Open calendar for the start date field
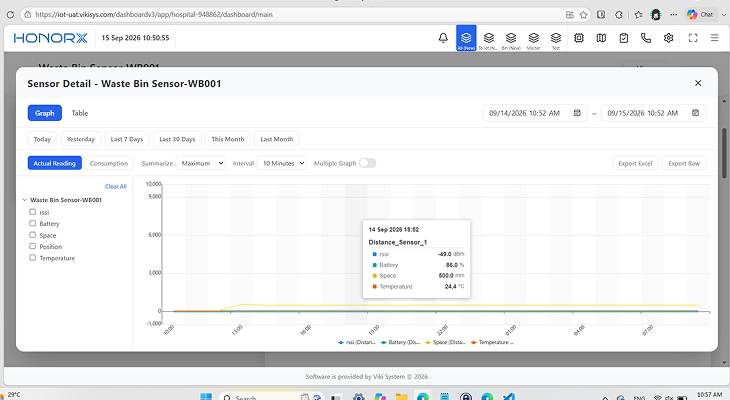This screenshot has width=730, height=400. (x=577, y=113)
